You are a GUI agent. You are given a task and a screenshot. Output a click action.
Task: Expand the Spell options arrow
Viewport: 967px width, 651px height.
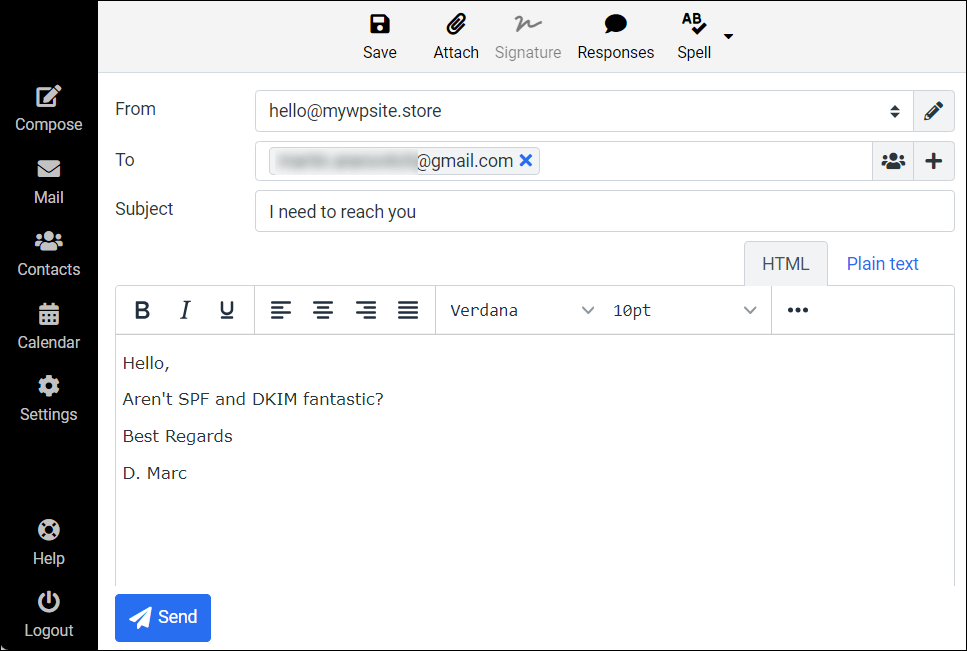tap(728, 36)
